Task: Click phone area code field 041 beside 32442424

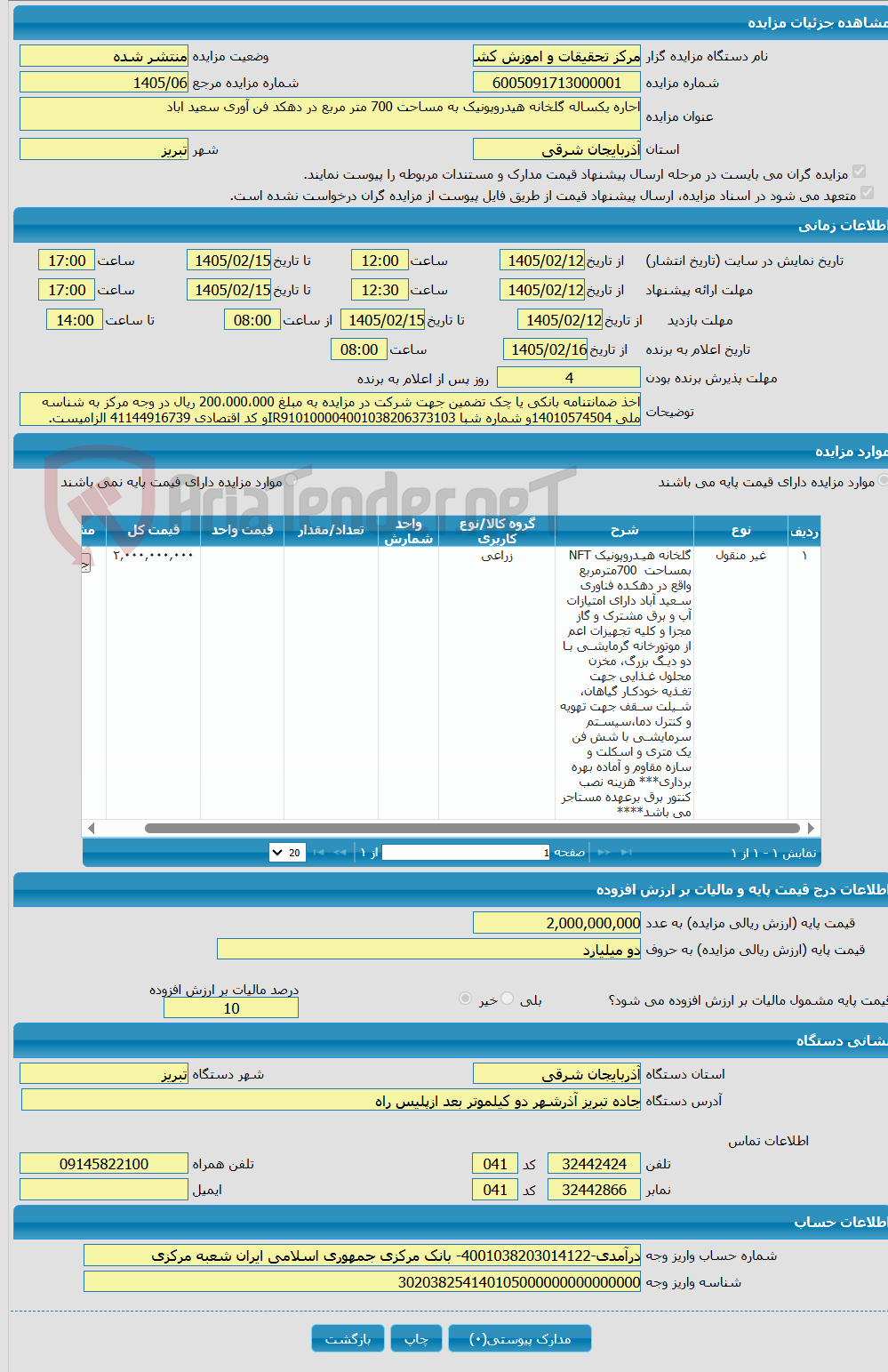Action: coord(494,1164)
